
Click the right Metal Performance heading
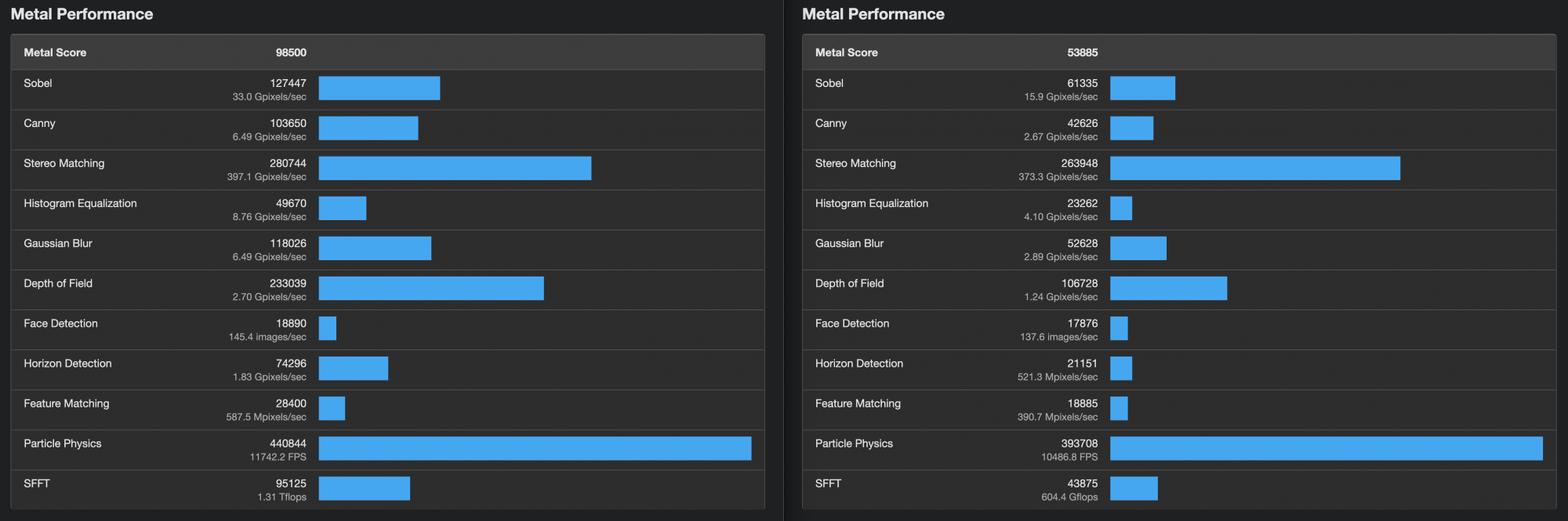click(x=873, y=14)
